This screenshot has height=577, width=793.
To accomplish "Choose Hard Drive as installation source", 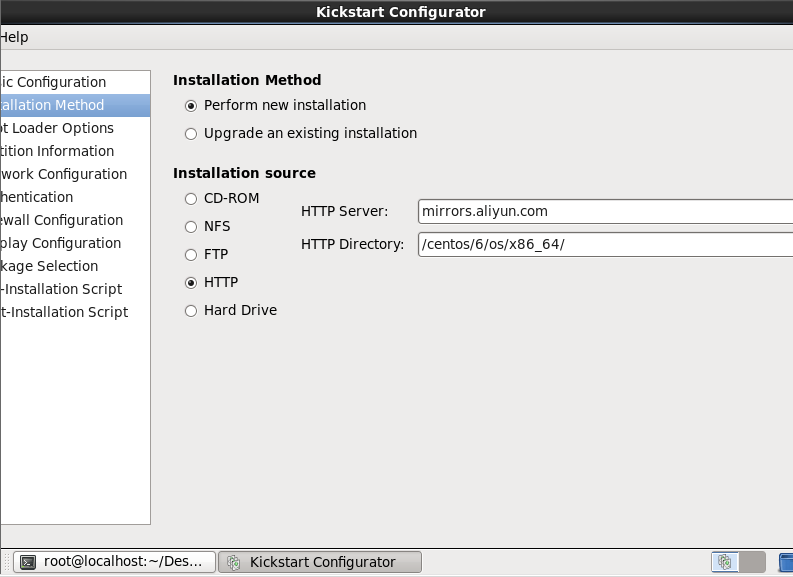I will (191, 311).
